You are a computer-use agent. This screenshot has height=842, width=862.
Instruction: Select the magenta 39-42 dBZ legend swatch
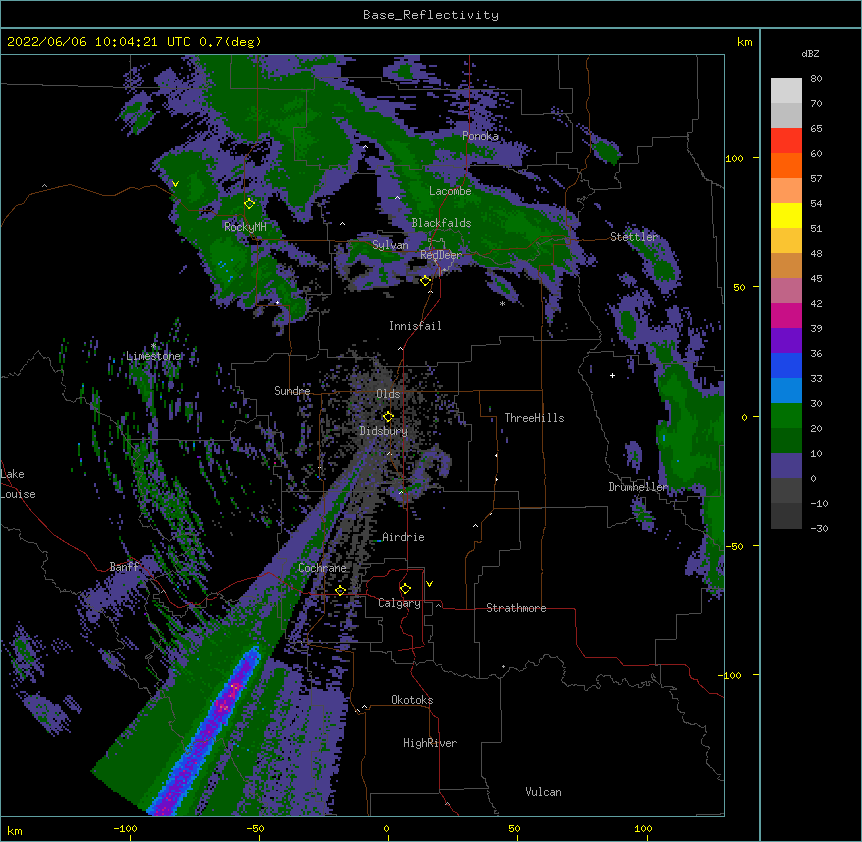coord(786,315)
